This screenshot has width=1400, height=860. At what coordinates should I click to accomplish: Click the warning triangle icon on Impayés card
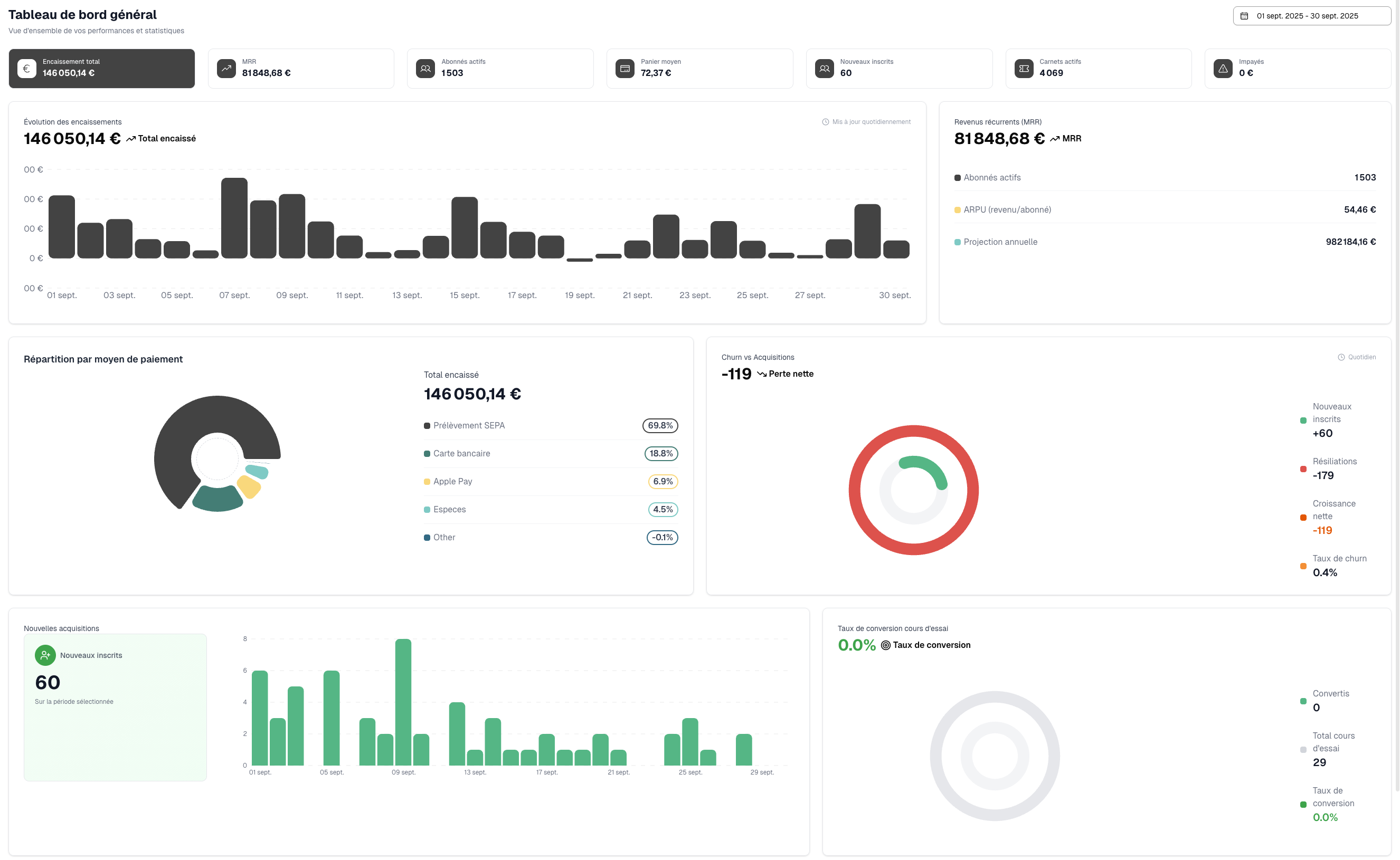click(x=1223, y=68)
